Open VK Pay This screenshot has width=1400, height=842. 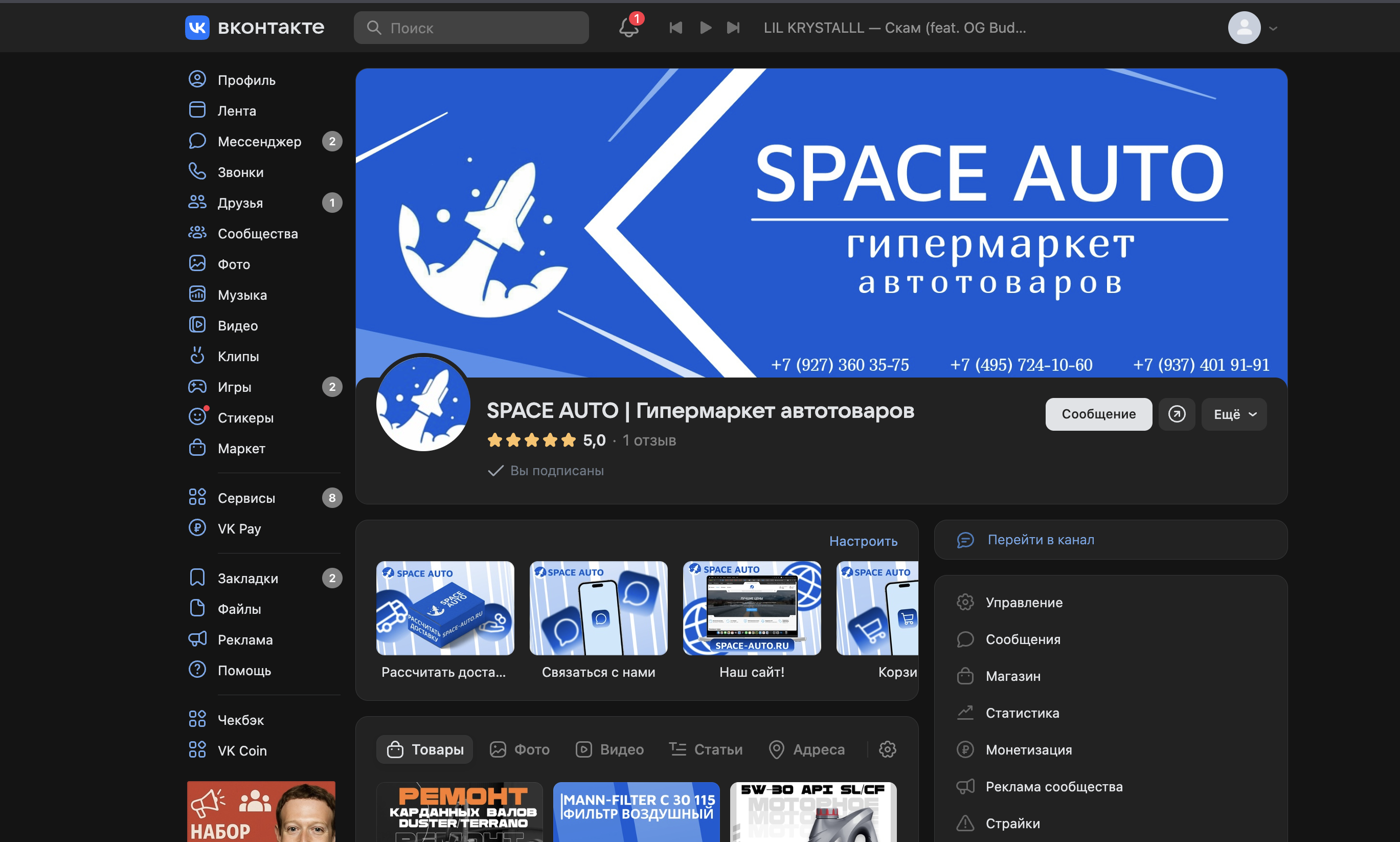tap(238, 528)
